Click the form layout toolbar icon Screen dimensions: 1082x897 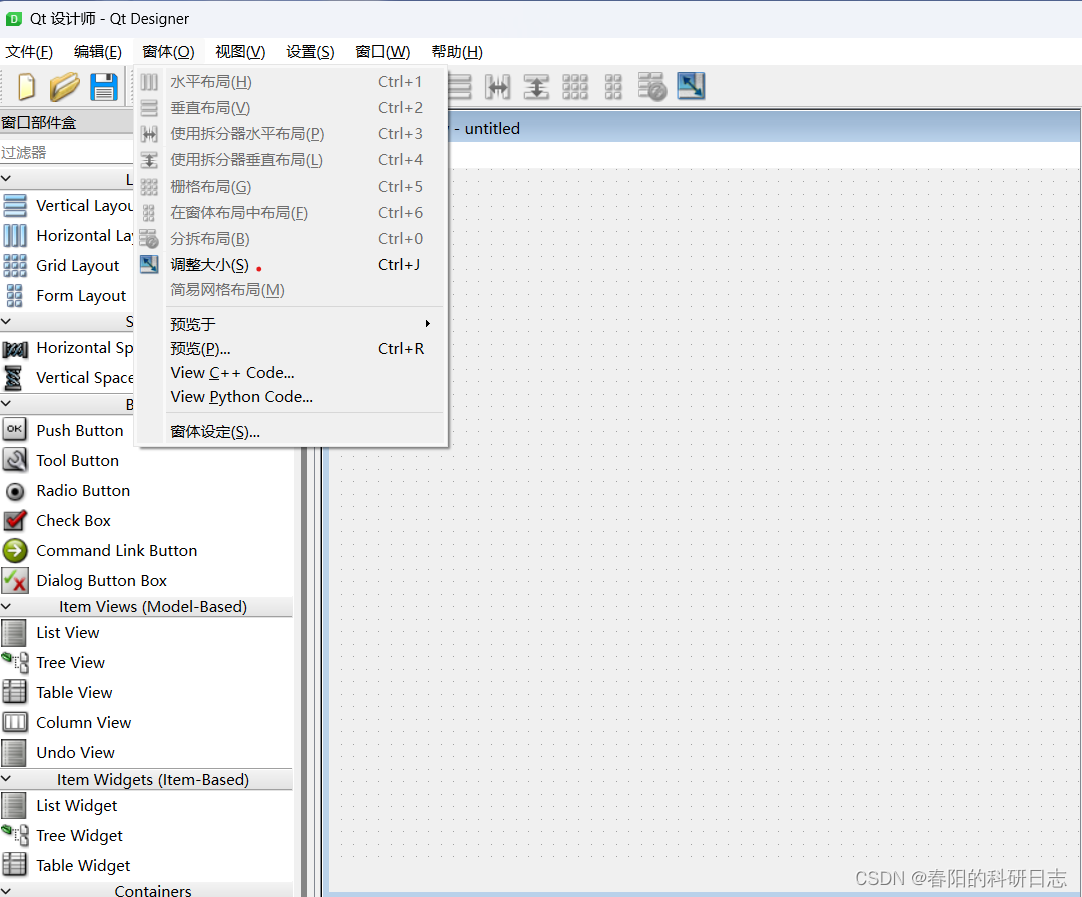(x=613, y=87)
